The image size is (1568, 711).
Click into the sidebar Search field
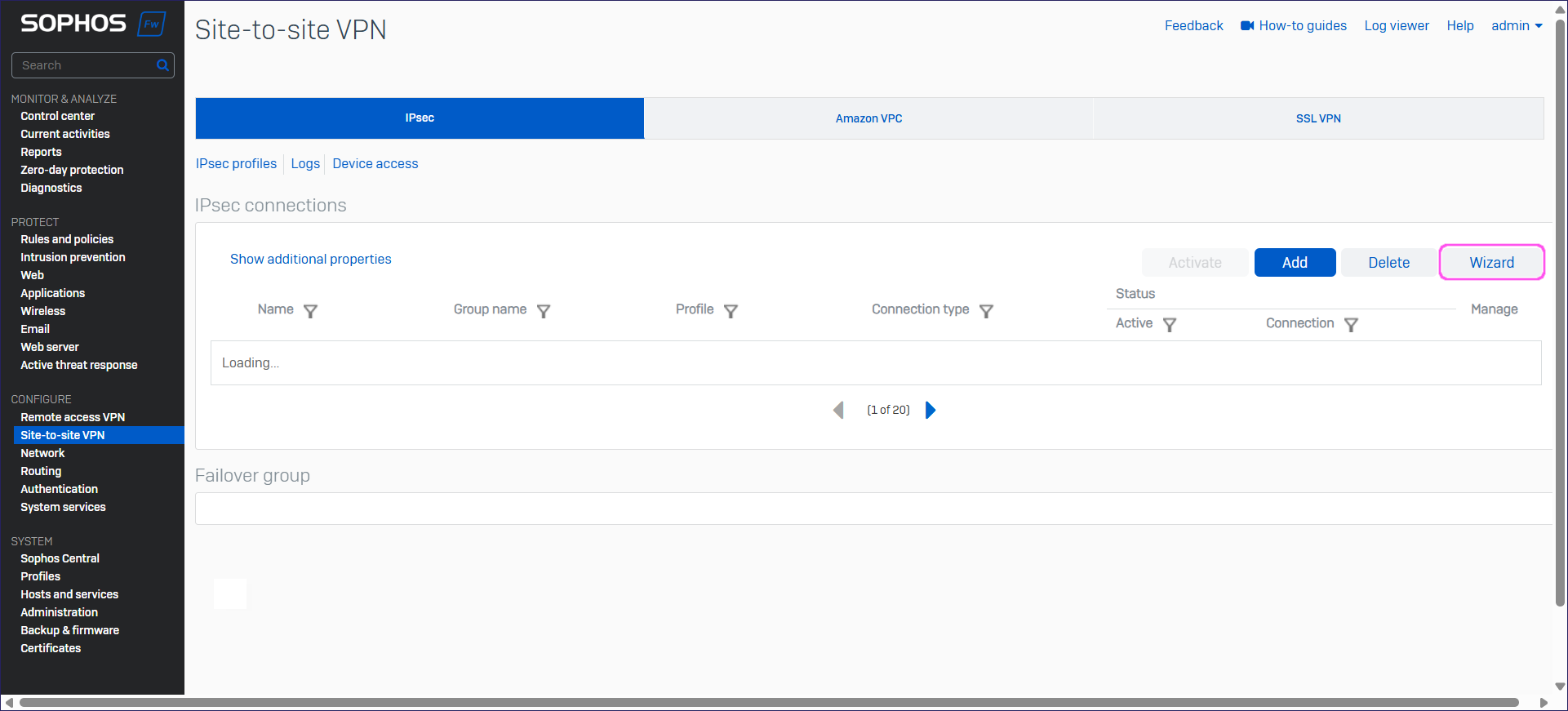point(86,65)
